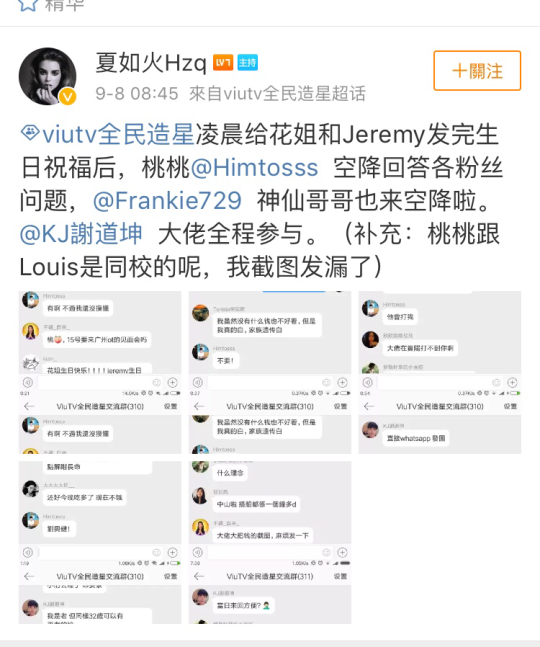This screenshot has width=540, height=647.
Task: Open the @Himtosss mention link
Action: [x=254, y=168]
